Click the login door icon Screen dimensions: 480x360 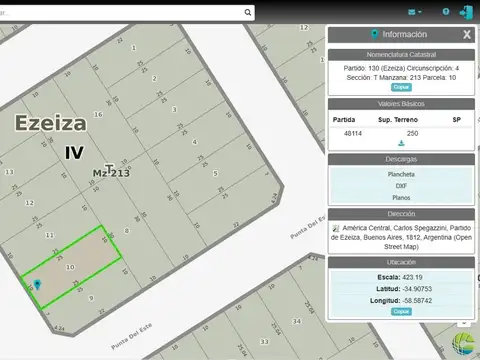466,12
